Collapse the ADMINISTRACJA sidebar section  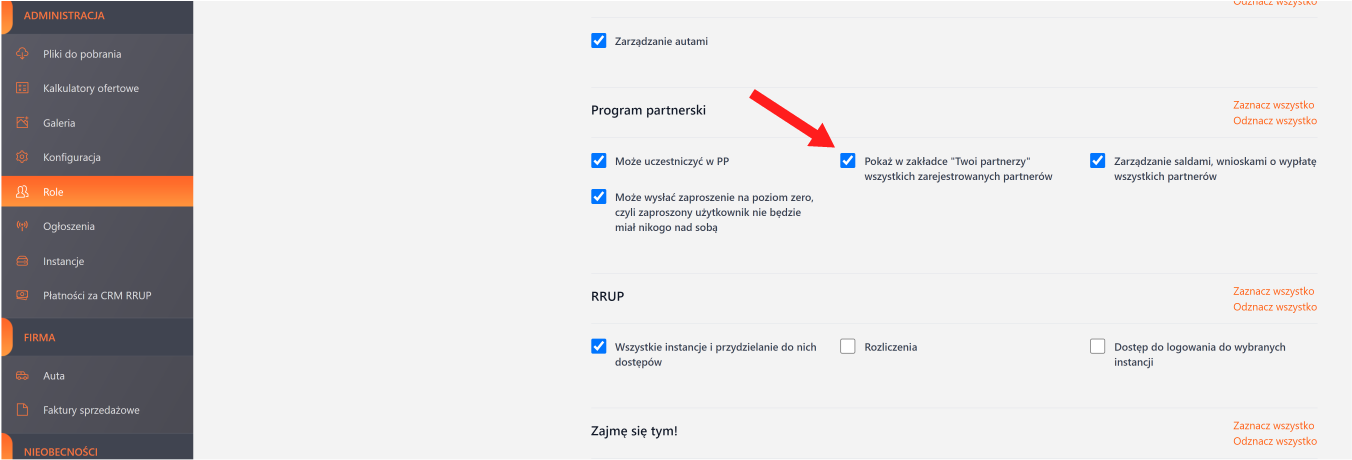point(64,16)
